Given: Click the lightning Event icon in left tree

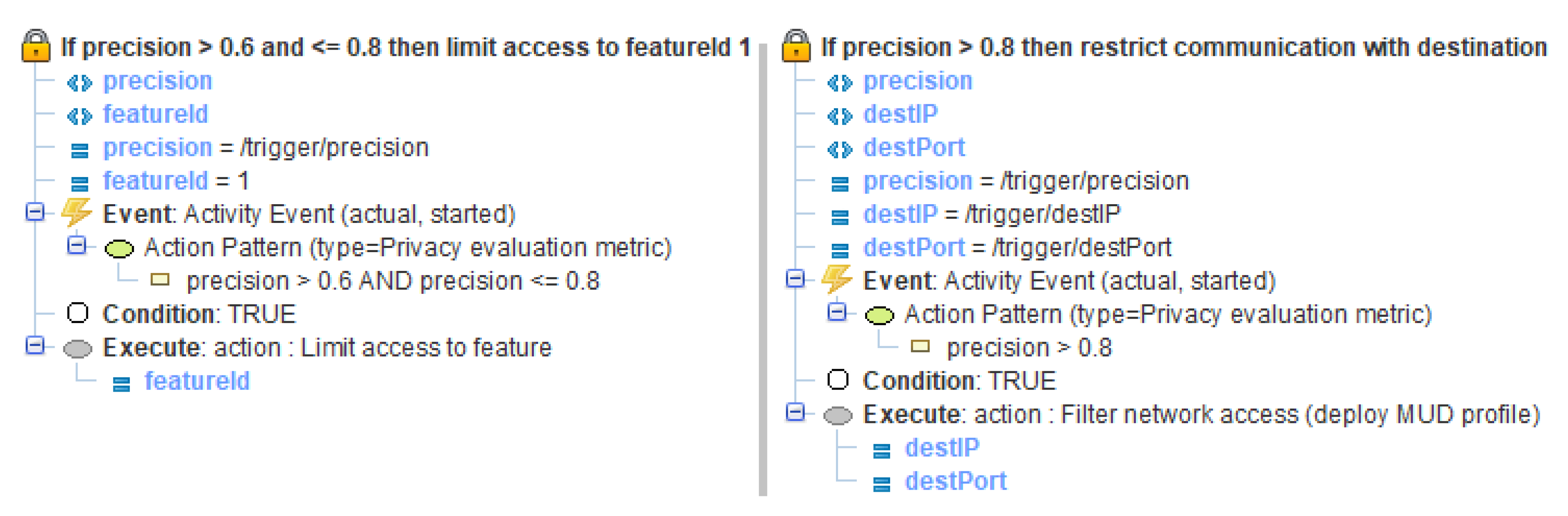Looking at the screenshot, I should 77,213.
